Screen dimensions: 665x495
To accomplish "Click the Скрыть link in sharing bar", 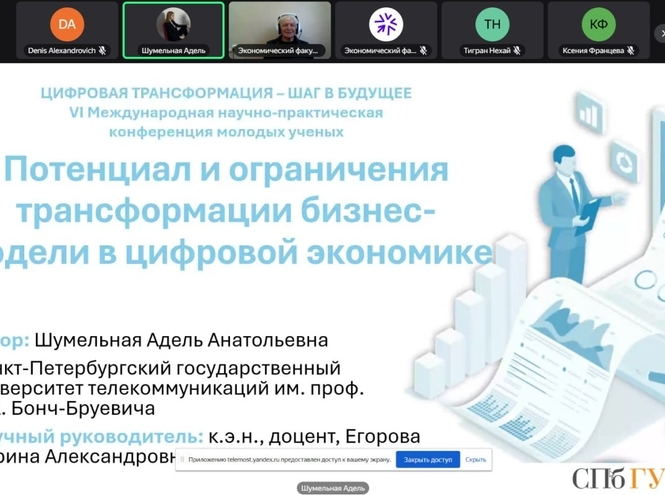I will tap(475, 459).
